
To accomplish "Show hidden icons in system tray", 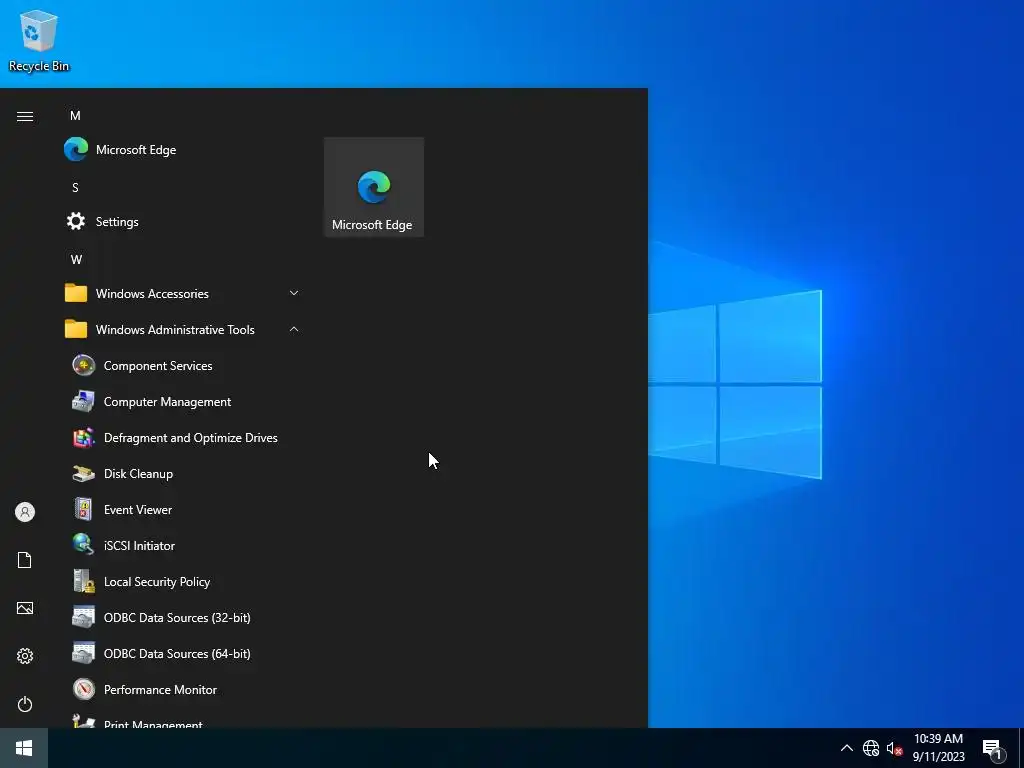I will click(x=846, y=748).
